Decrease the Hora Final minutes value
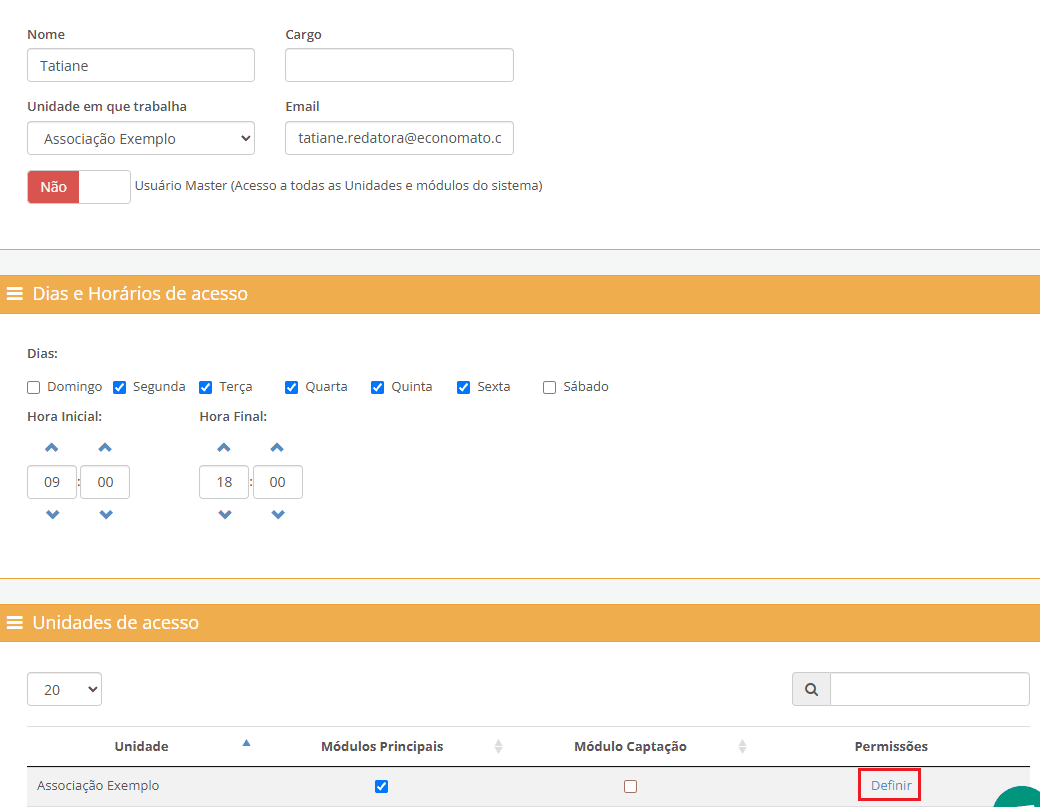1040x807 pixels. pyautogui.click(x=278, y=515)
